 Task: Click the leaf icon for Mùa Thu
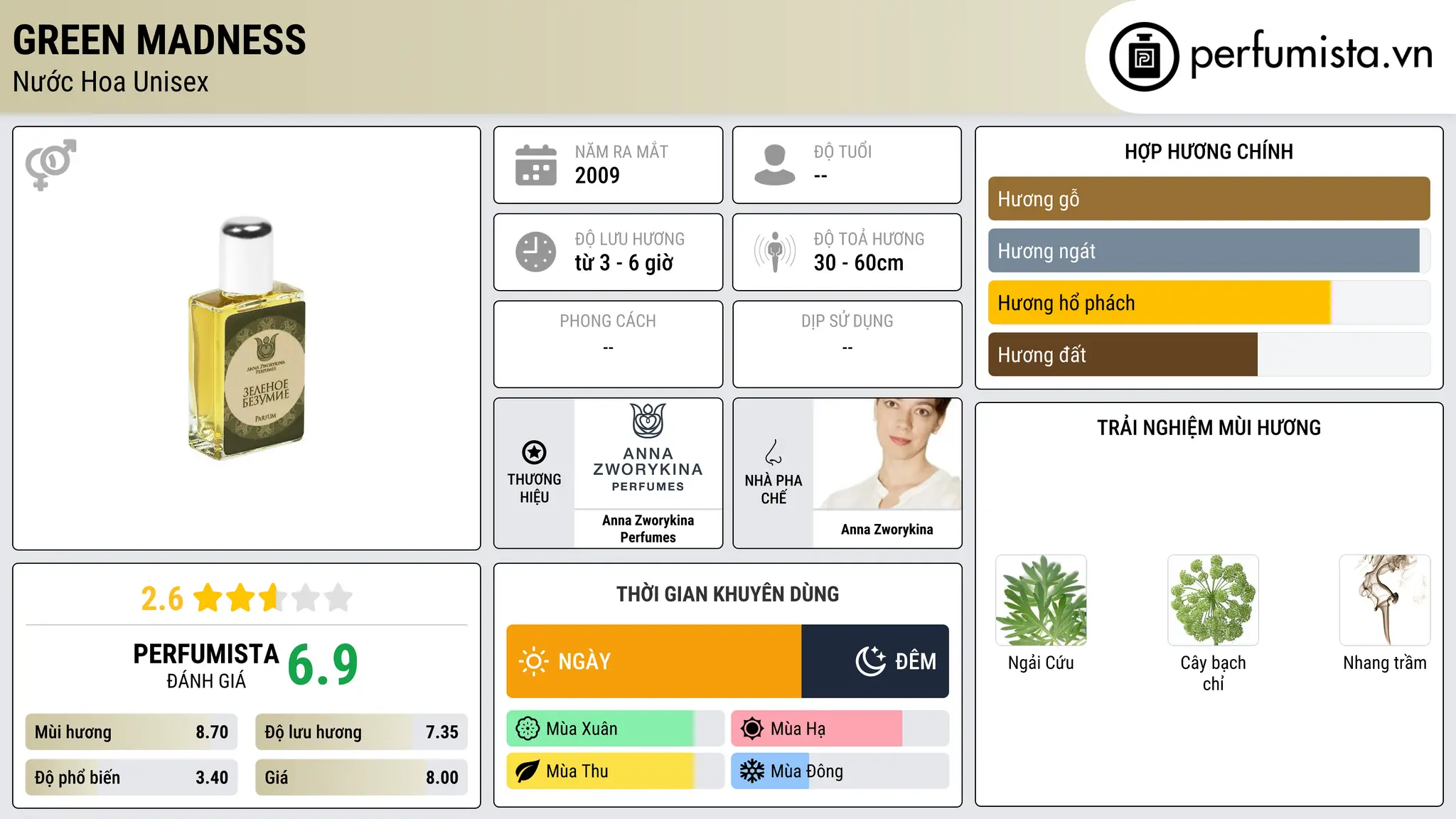pos(528,771)
